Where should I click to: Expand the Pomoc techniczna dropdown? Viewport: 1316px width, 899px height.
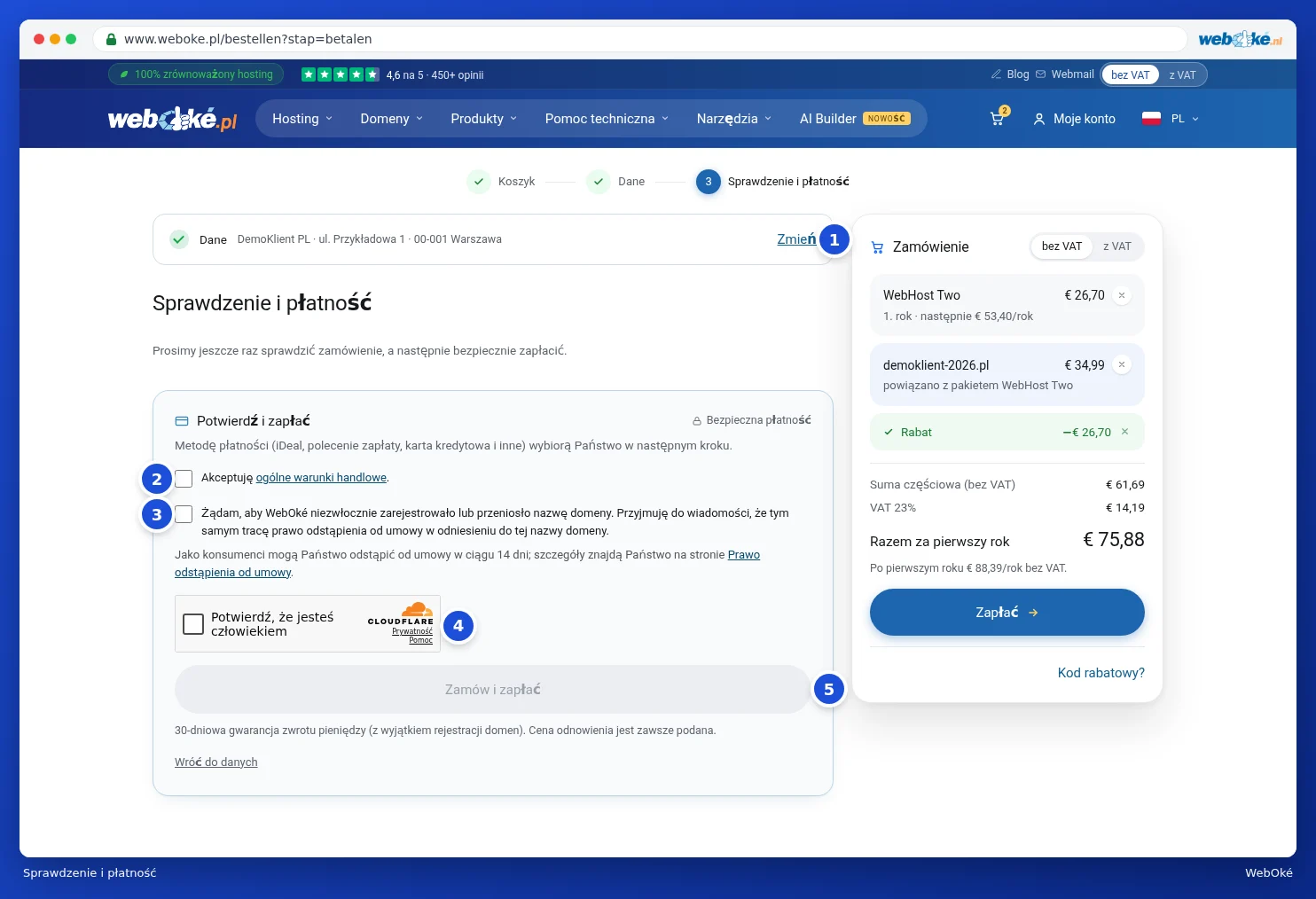tap(607, 119)
